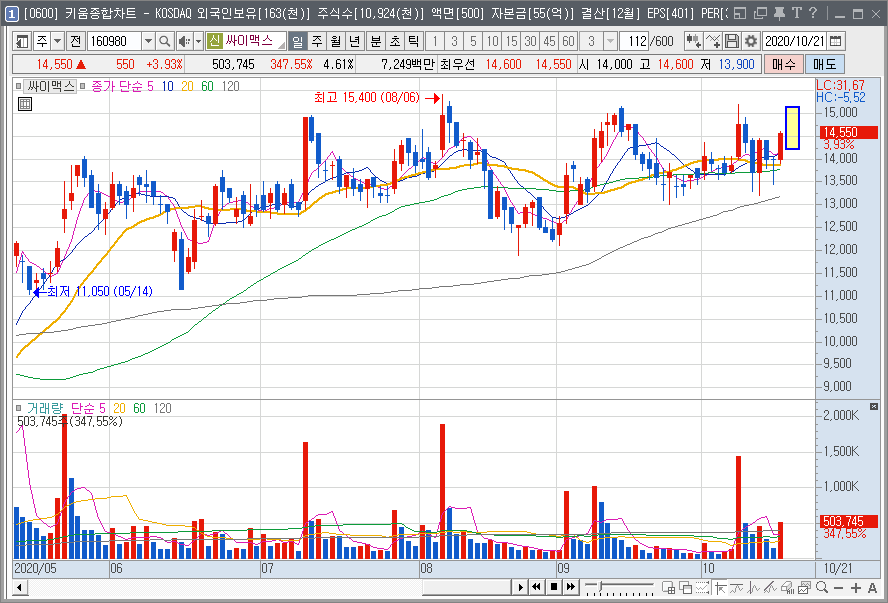Screen dimensions: 888x603
Task: Select the daily (일) chart period
Action: pos(298,41)
